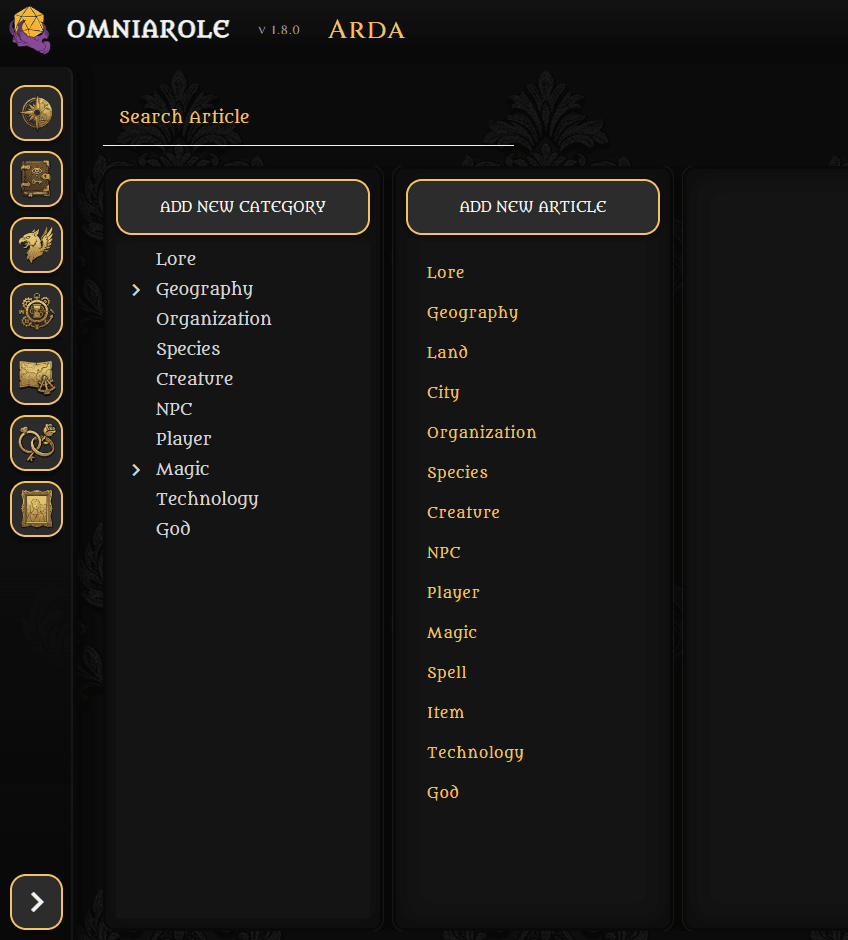Screen dimensions: 848x940
Task: Select NPC in the category tree
Action: [x=174, y=409]
